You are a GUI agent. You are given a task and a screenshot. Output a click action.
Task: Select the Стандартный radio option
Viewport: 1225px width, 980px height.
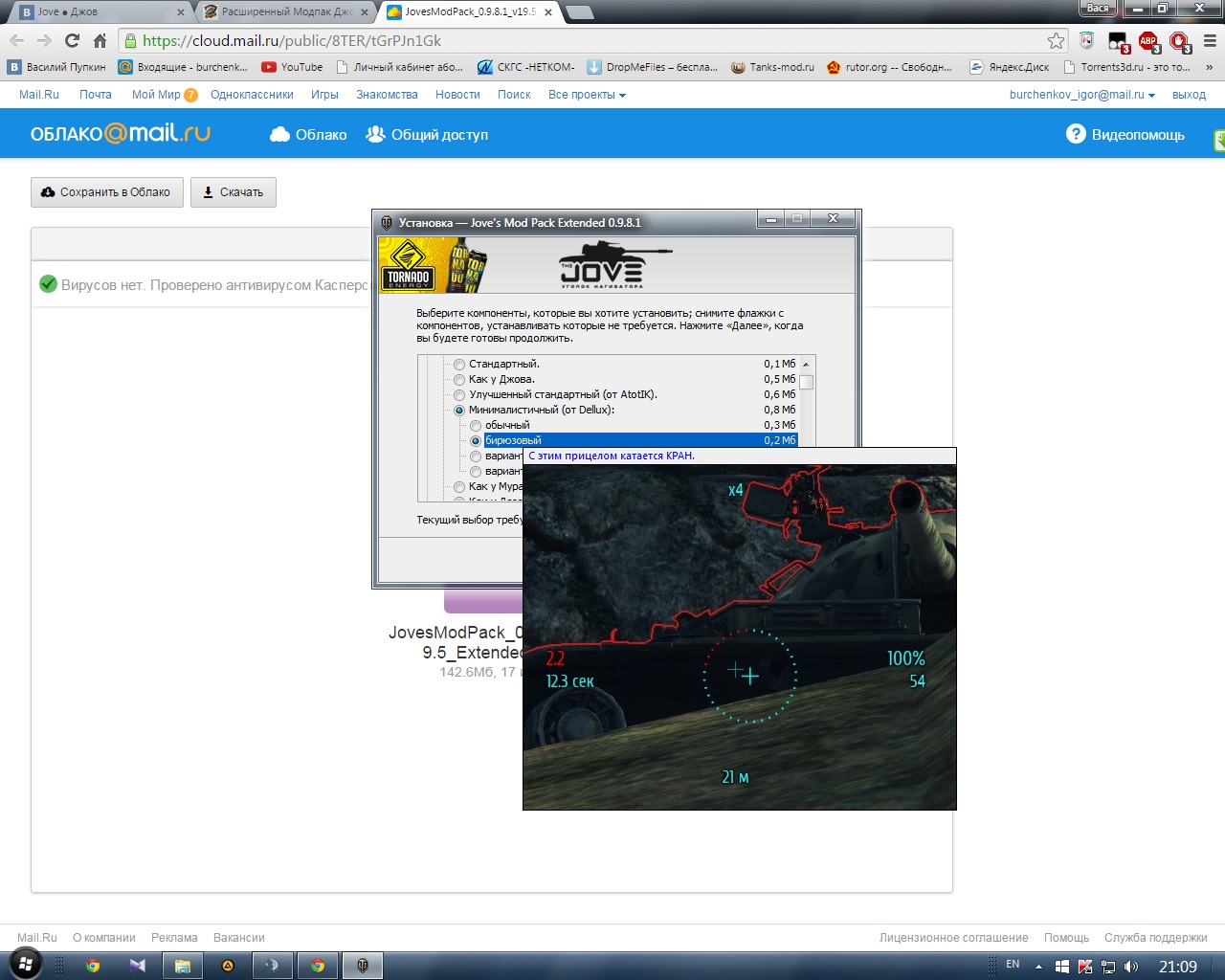(x=459, y=364)
